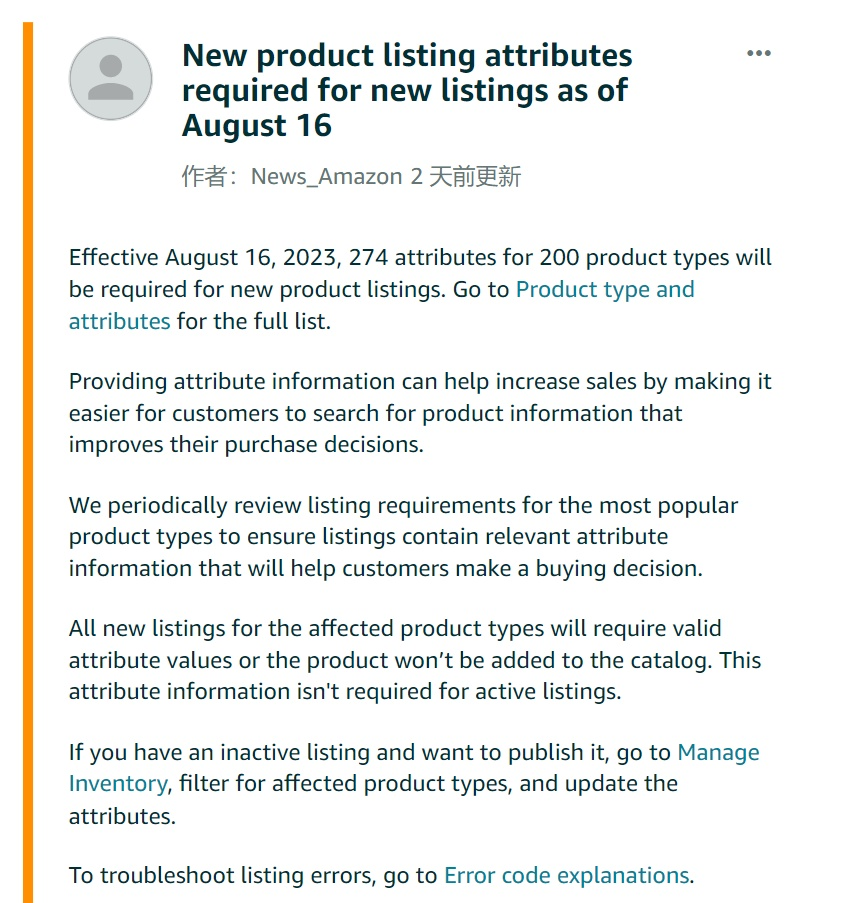The image size is (861, 903).
Task: Click the 'All new listings for the affected' paragraph
Action: (x=415, y=660)
